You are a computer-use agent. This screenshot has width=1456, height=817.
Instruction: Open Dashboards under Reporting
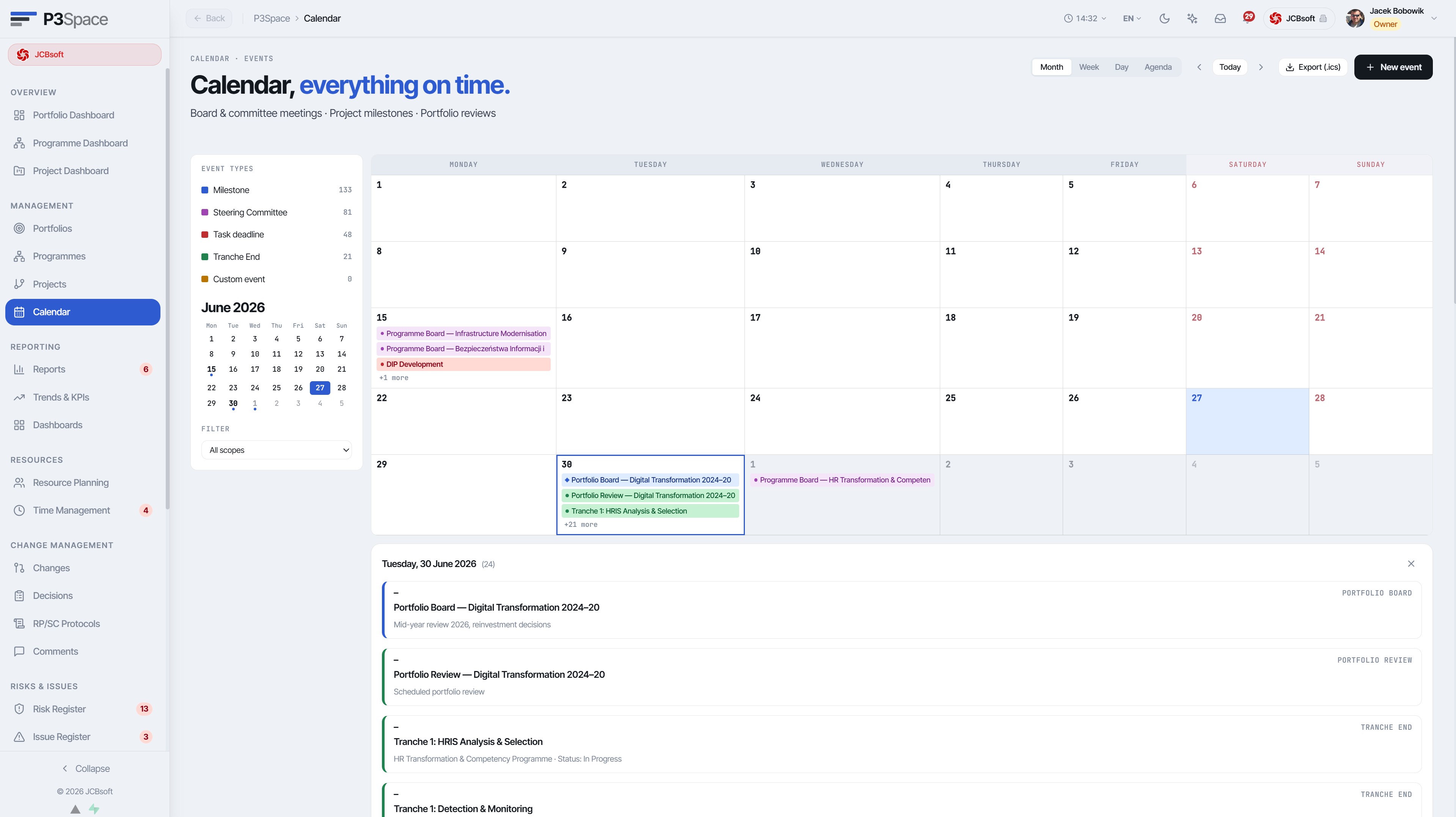(83, 425)
